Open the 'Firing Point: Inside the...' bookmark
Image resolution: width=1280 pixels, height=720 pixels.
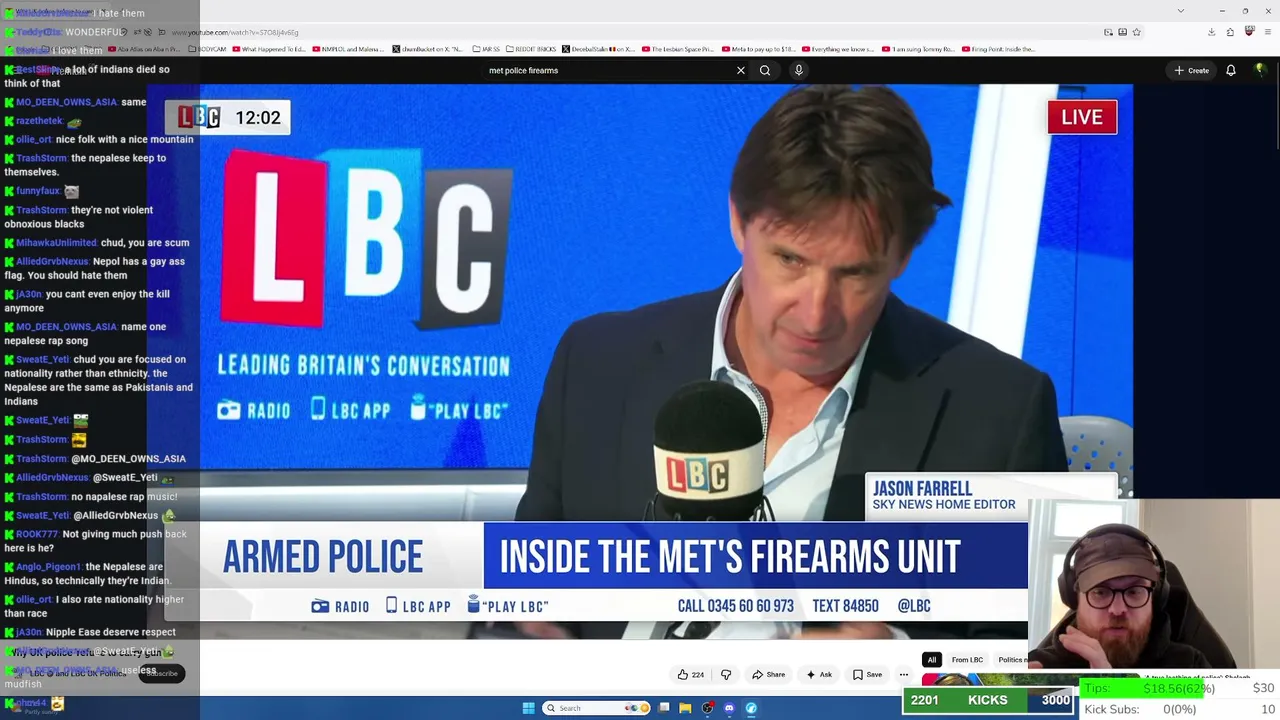[998, 49]
